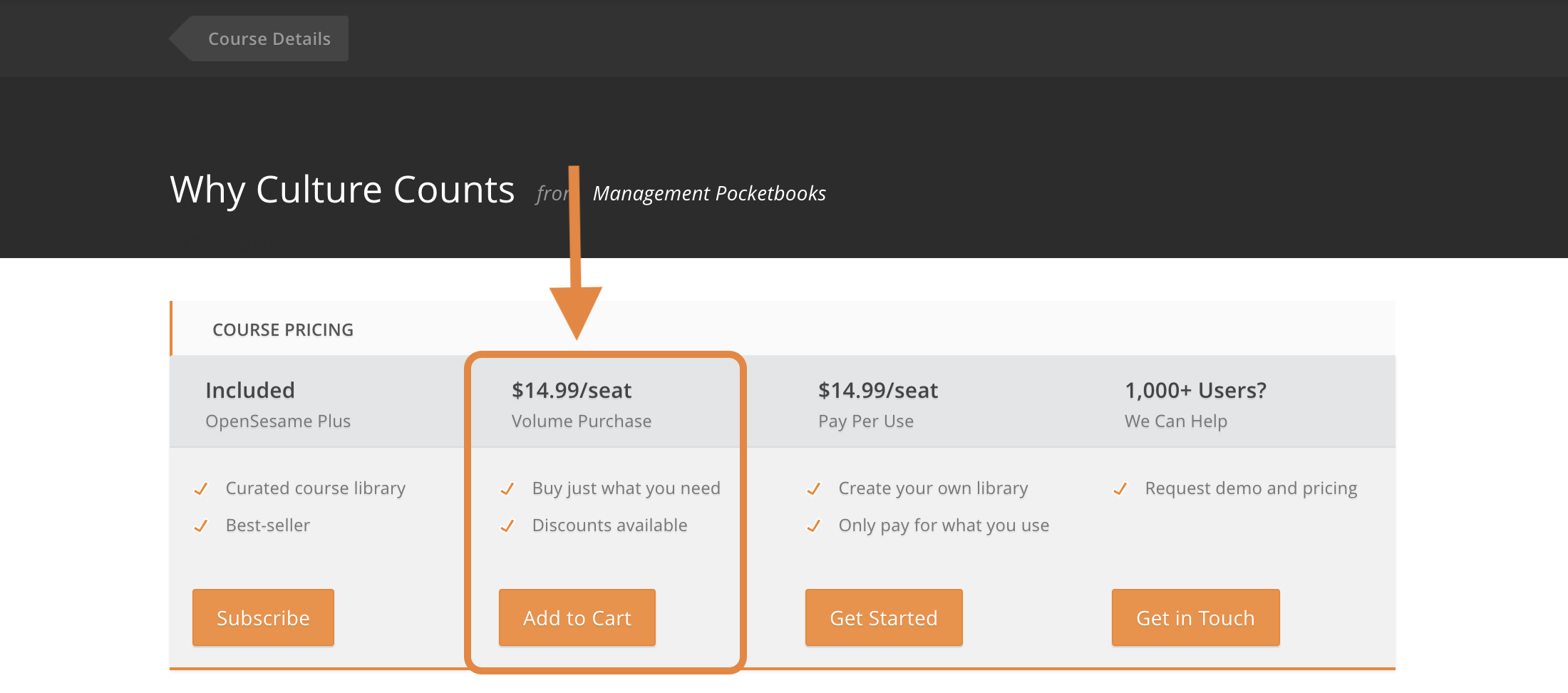Click the checkmark by Create your own library
Screen dimensions: 1568x693
[x=814, y=489]
